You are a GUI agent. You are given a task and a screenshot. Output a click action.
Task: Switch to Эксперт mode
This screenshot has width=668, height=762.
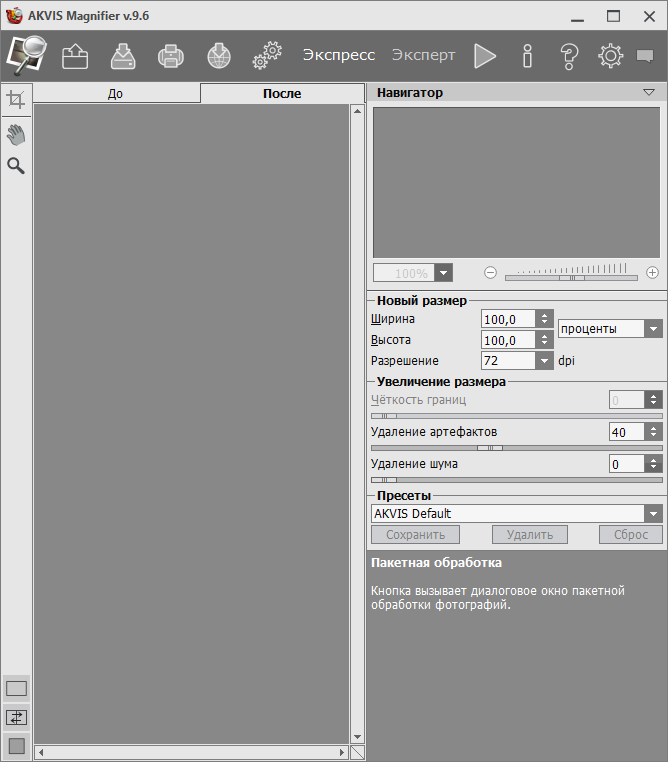(423, 55)
